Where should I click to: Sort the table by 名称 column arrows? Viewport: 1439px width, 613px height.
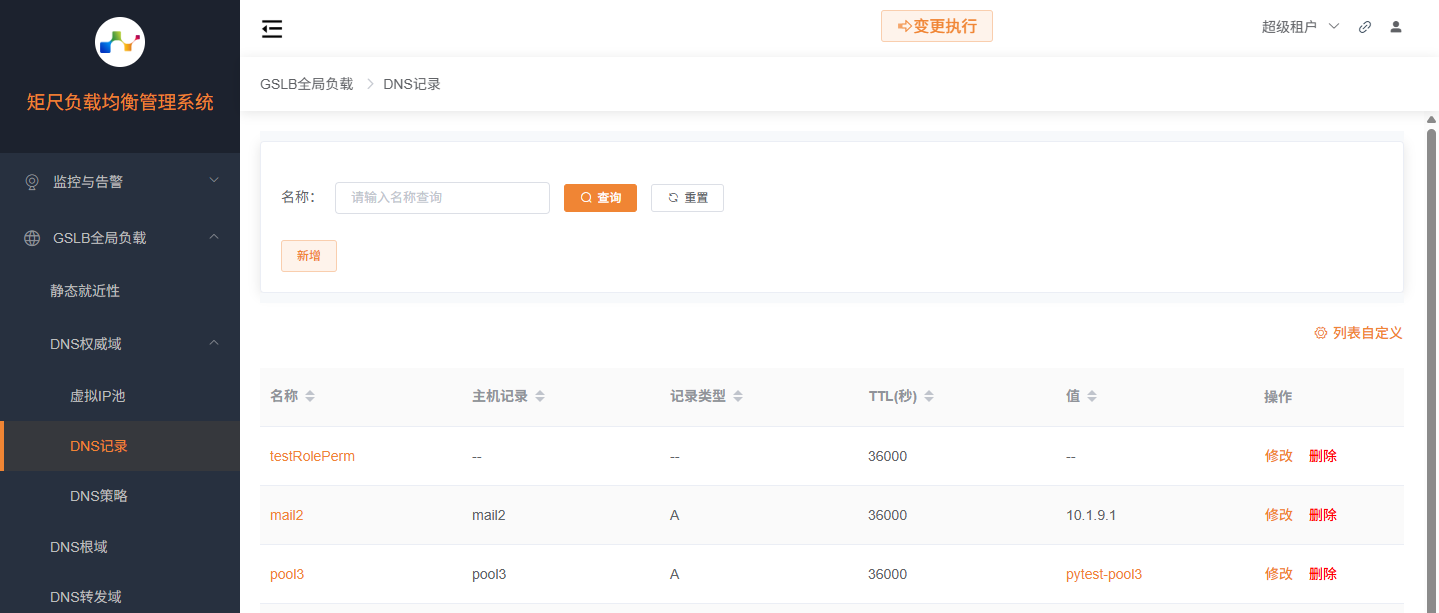click(x=309, y=395)
